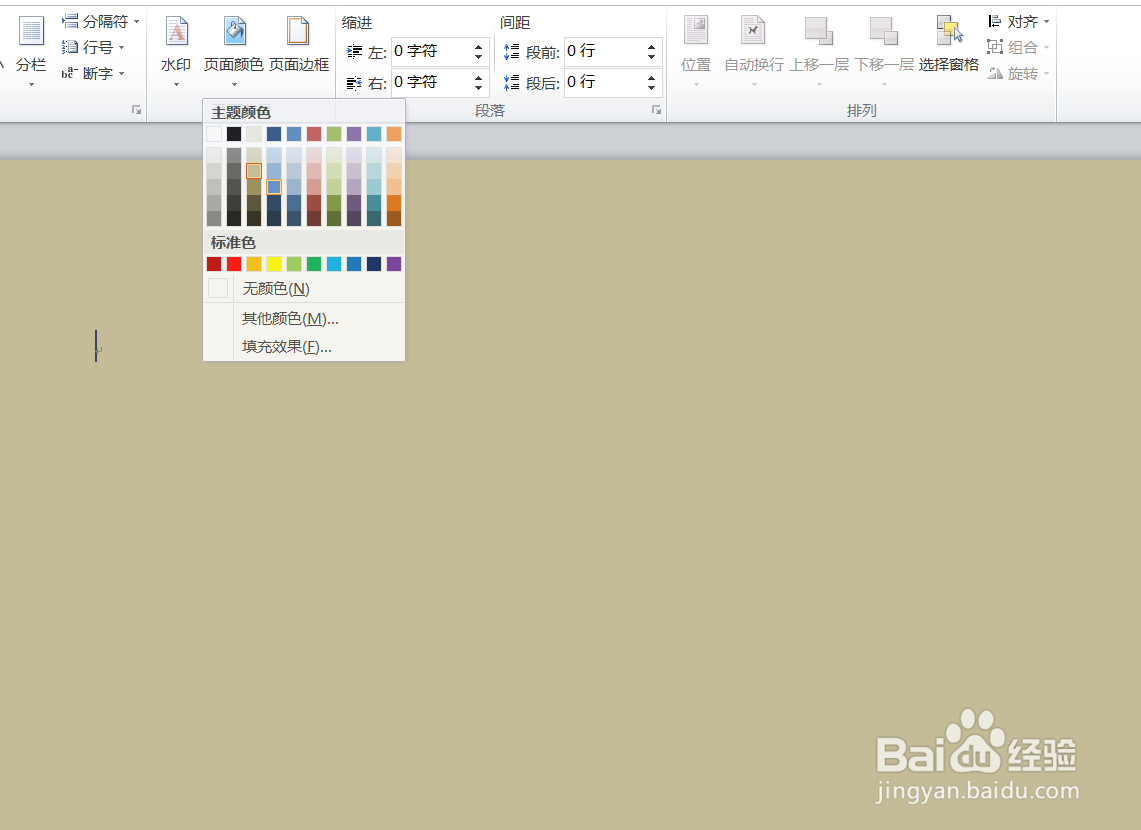1141x830 pixels.
Task: Choose the green standard color
Action: (314, 264)
